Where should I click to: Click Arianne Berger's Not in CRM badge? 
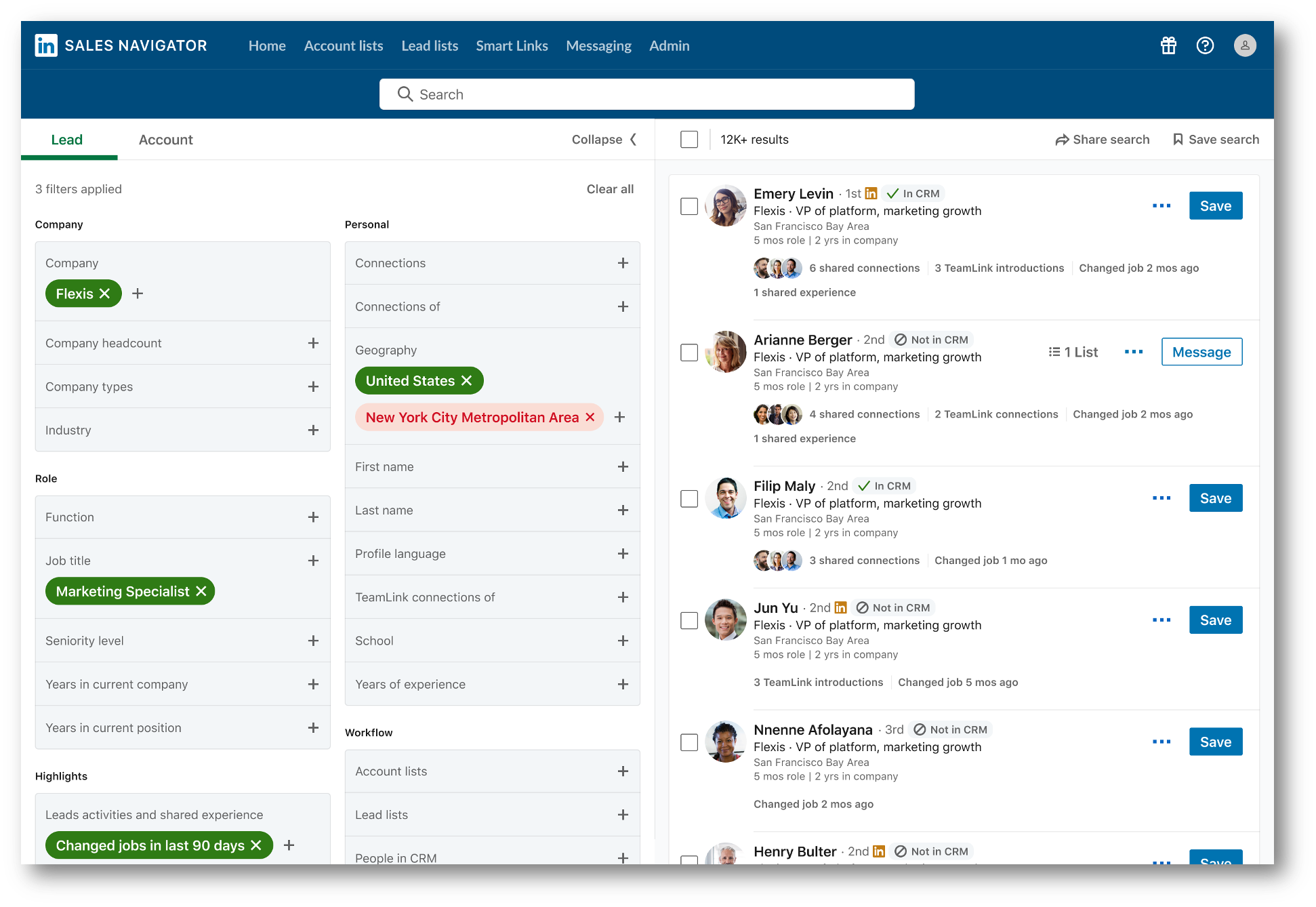932,340
